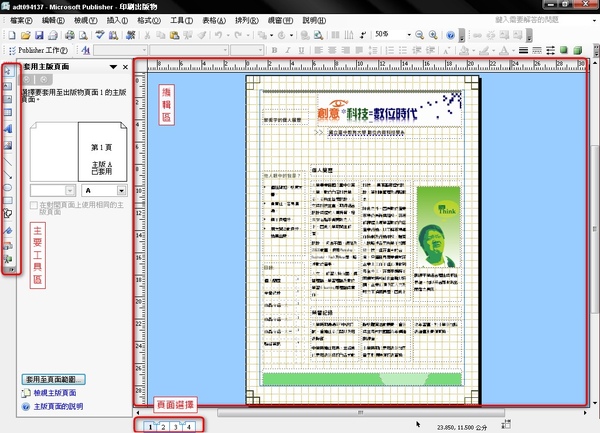The image size is (600, 433).
Task: Expand Standard toolbar options arrow
Action: (x=462, y=36)
